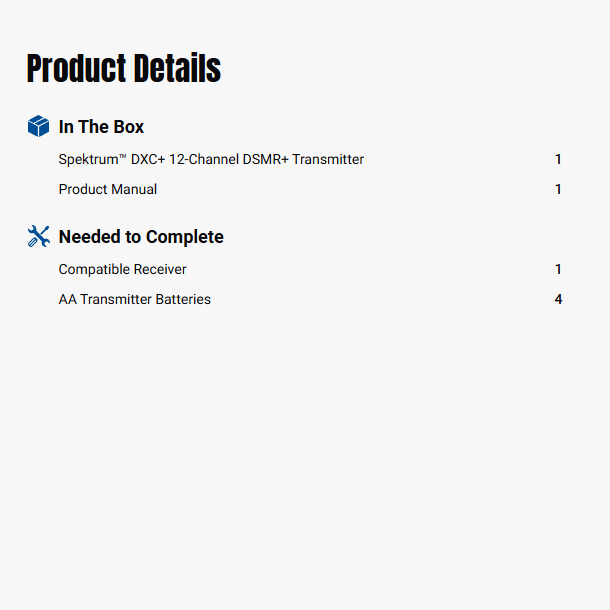Select the Needed to Complete section heading
The width and height of the screenshot is (610, 610).
pyautogui.click(x=141, y=237)
